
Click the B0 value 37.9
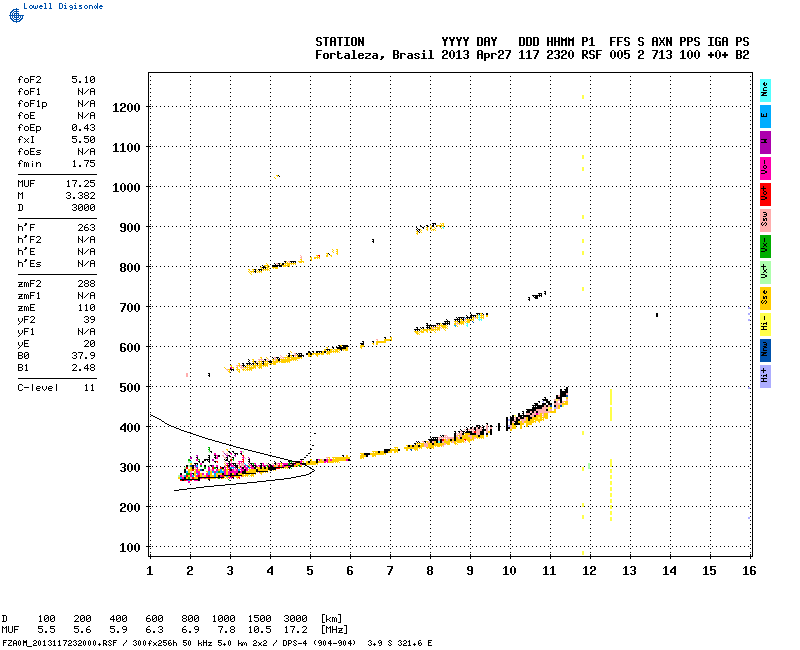pyautogui.click(x=83, y=356)
